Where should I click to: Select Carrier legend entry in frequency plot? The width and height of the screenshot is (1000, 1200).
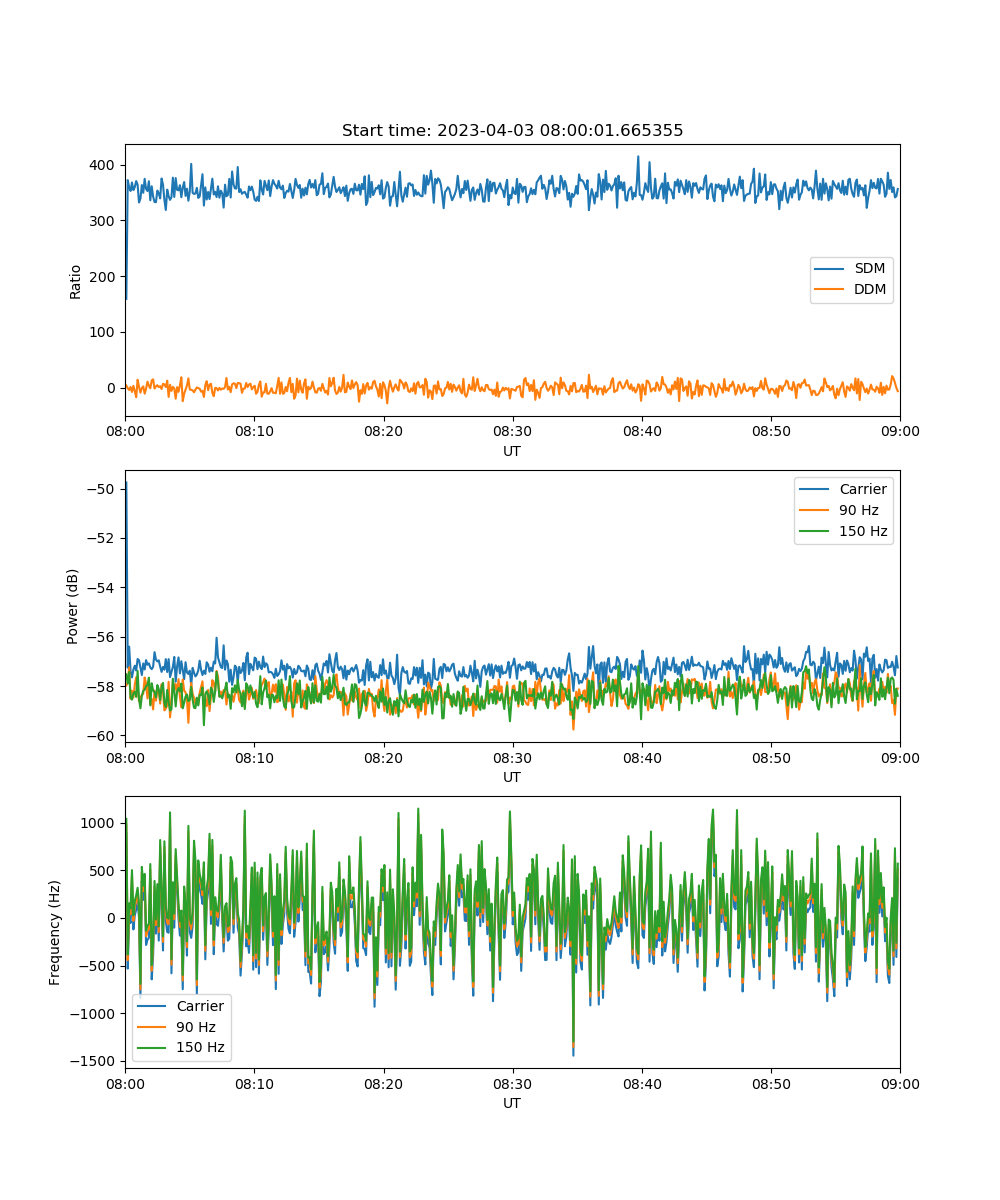(181, 1006)
